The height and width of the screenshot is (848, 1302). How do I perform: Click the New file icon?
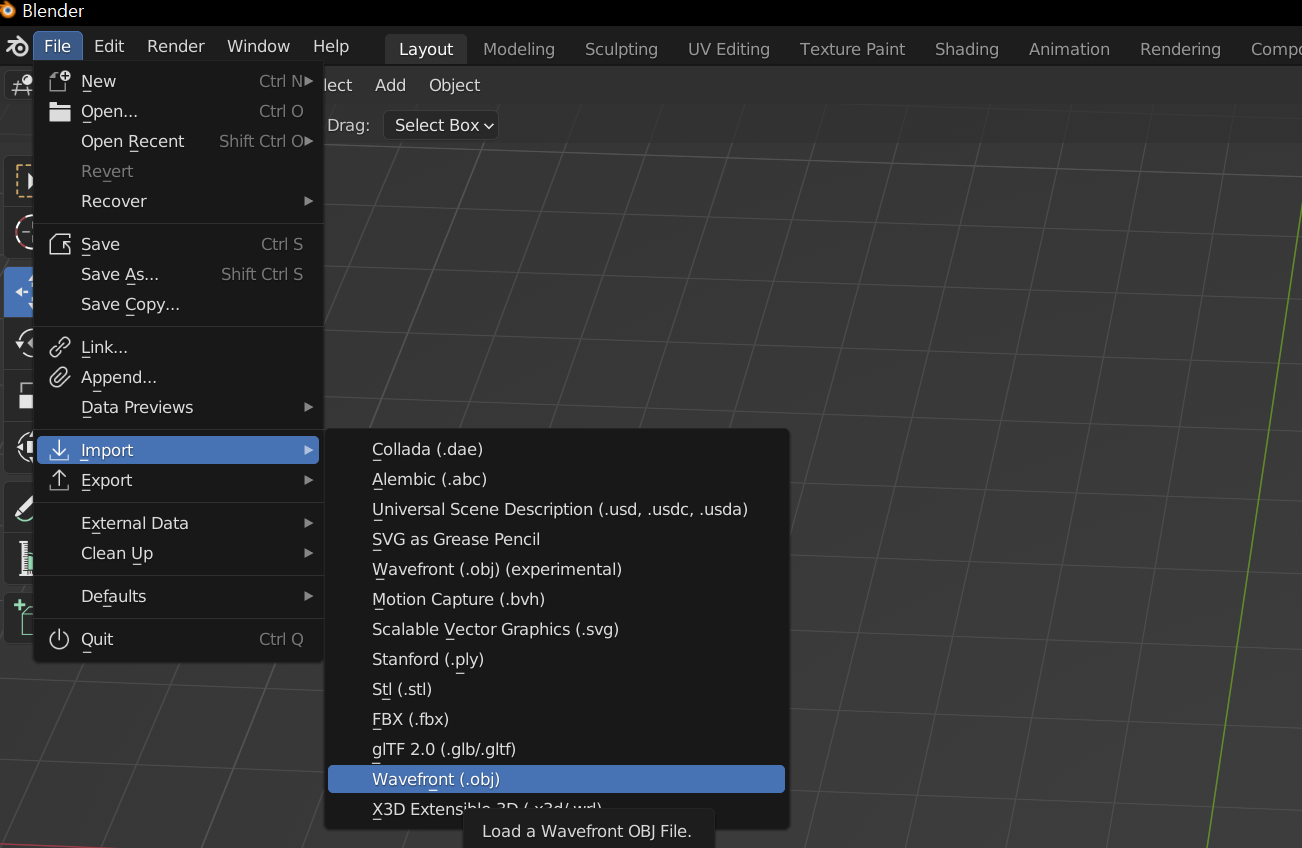coord(60,81)
